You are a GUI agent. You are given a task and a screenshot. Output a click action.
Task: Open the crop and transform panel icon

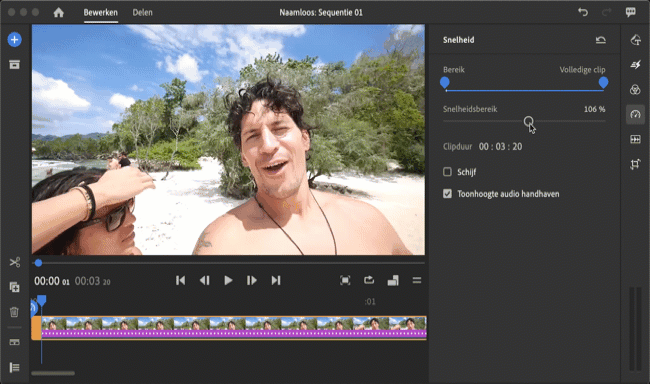pos(635,164)
